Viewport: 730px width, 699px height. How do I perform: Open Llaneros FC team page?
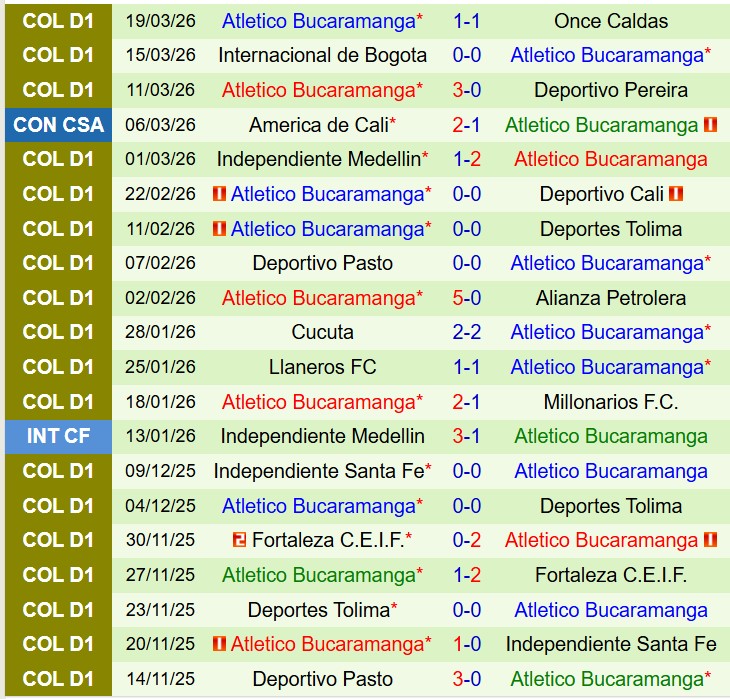322,367
